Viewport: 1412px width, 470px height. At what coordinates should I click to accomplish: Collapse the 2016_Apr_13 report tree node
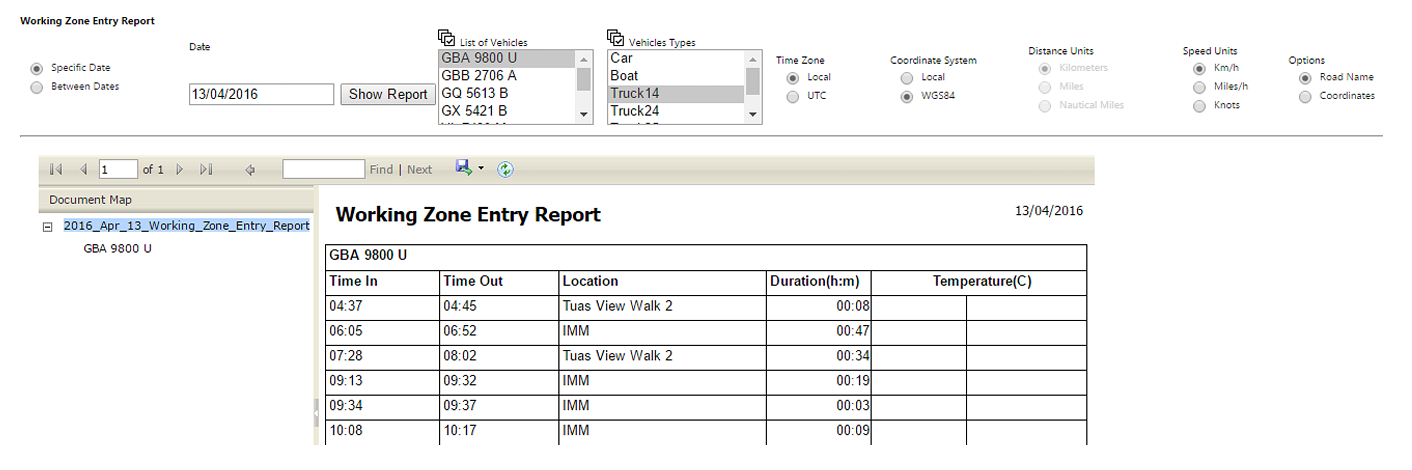[47, 227]
